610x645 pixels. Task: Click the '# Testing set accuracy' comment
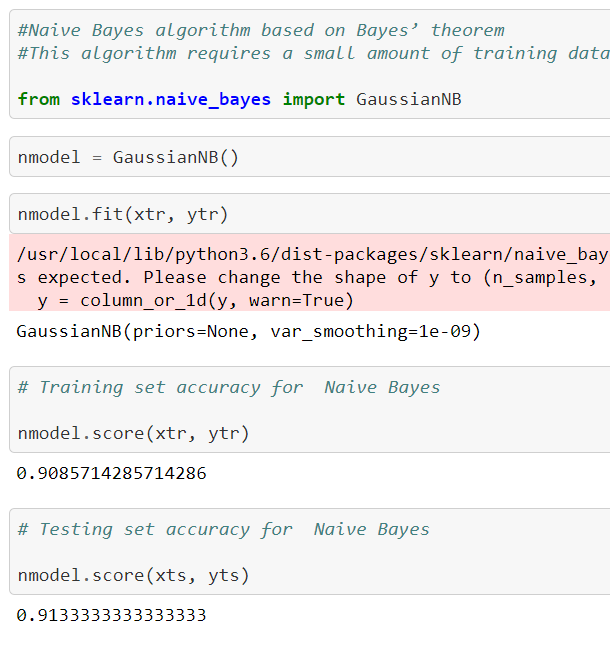[x=224, y=529]
